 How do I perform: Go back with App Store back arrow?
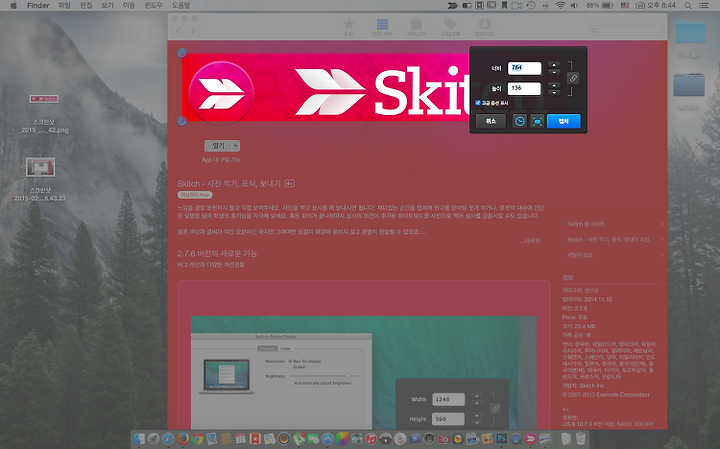tap(178, 31)
